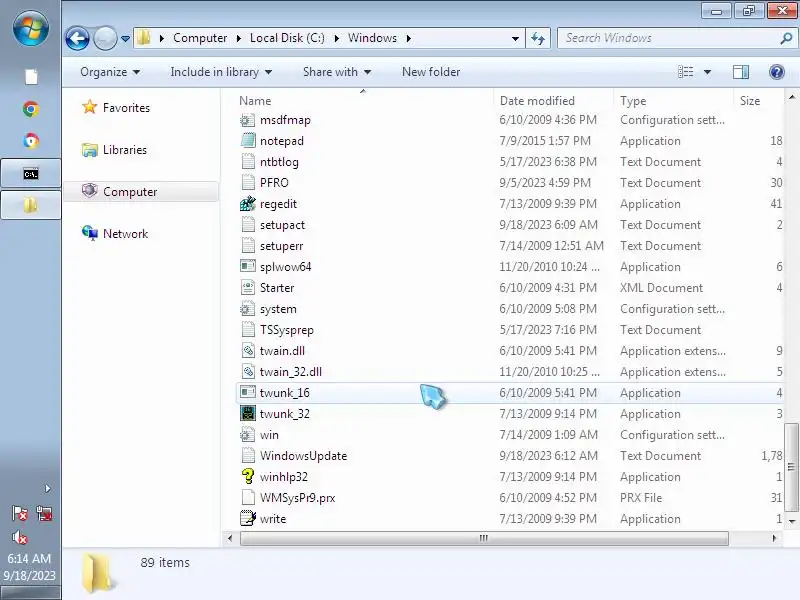Image resolution: width=800 pixels, height=600 pixels.
Task: Select the twunk_32 application icon
Action: 247,414
